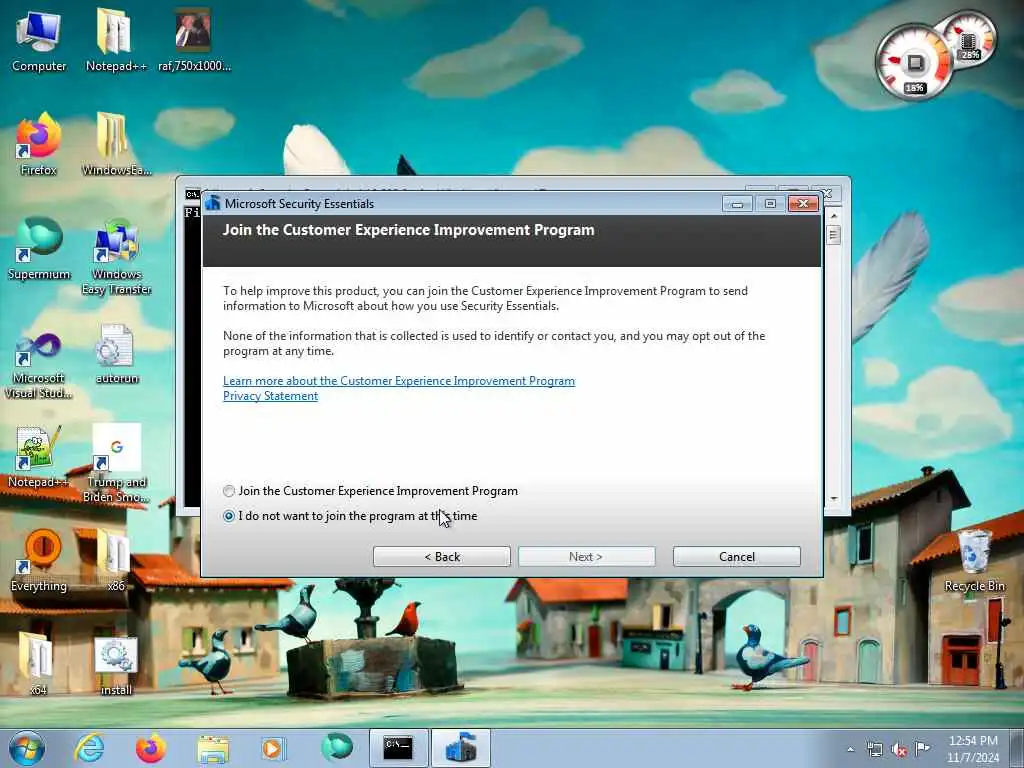Launch Firefox from the desktop shortcut
Image resolution: width=1024 pixels, height=768 pixels.
(x=39, y=144)
